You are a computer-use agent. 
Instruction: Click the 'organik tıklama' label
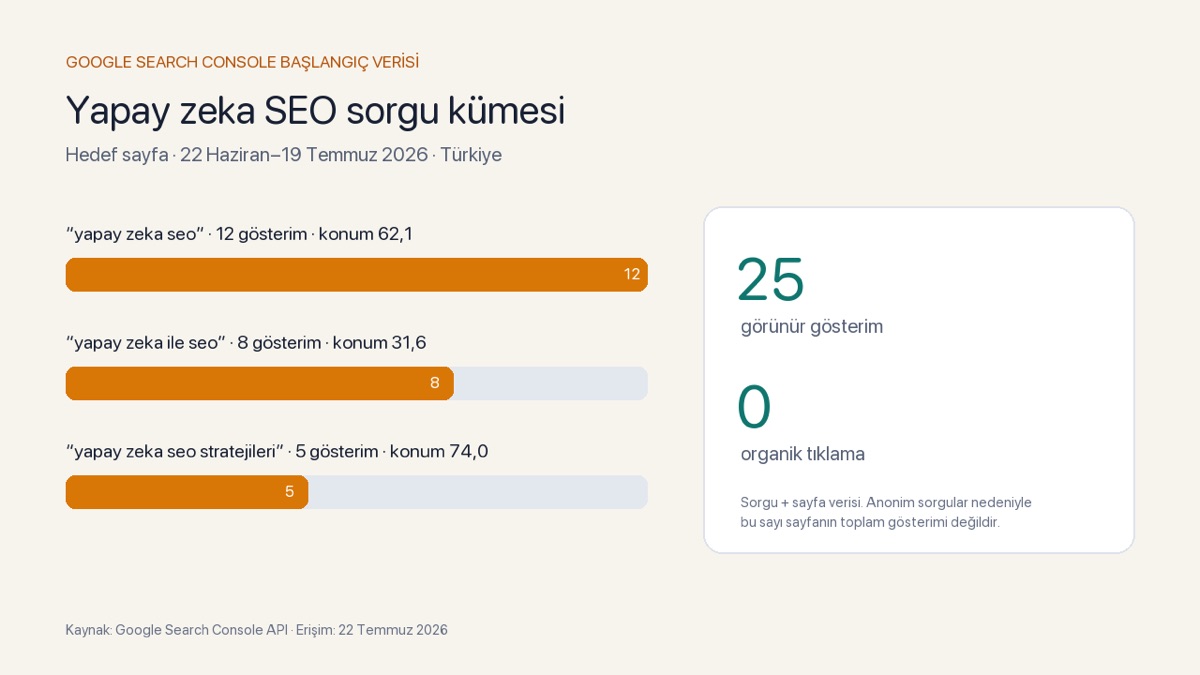803,454
